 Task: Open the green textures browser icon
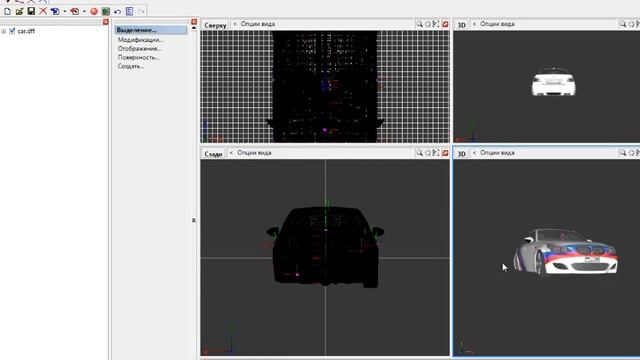coord(106,11)
